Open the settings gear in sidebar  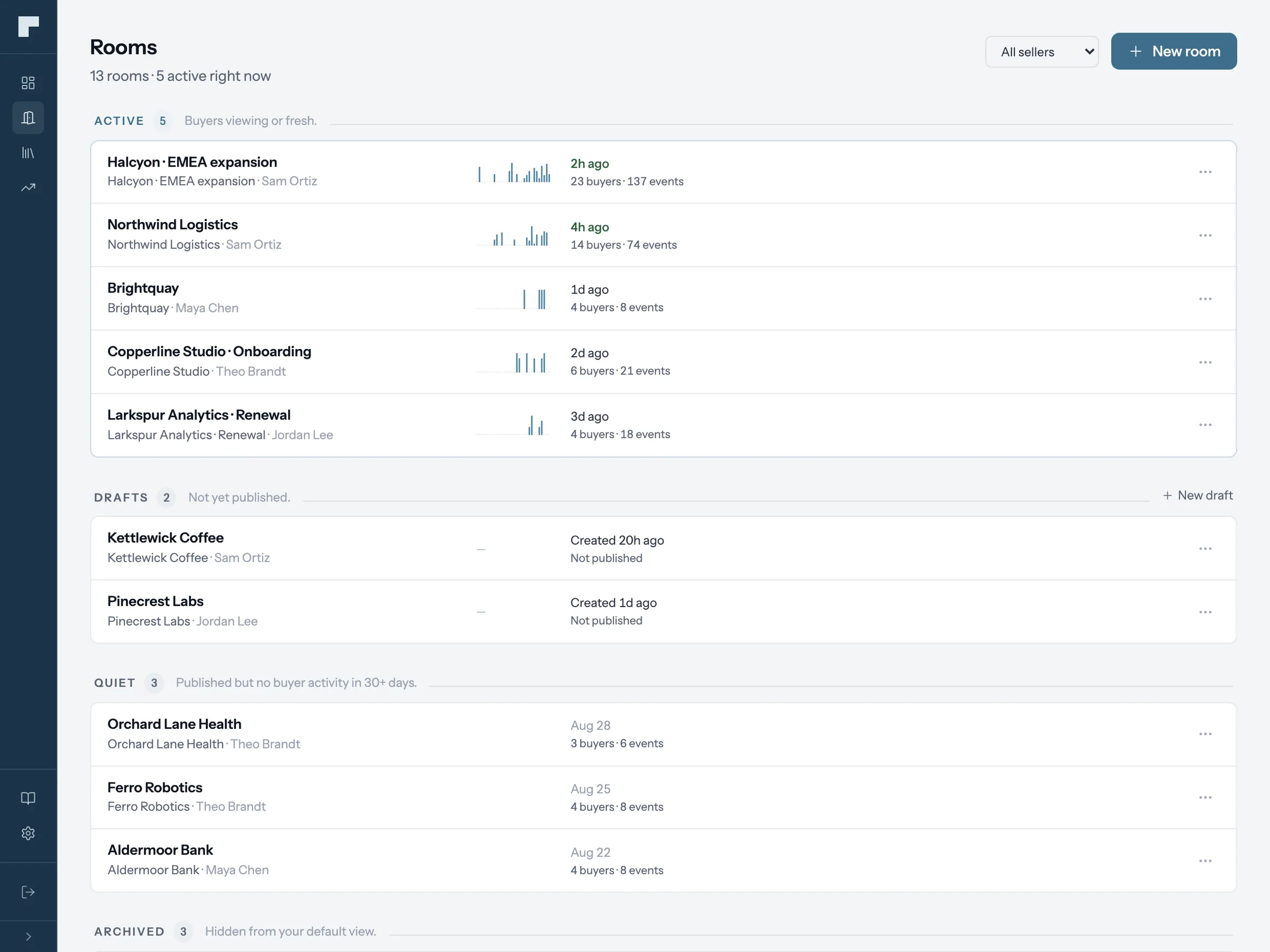click(28, 833)
